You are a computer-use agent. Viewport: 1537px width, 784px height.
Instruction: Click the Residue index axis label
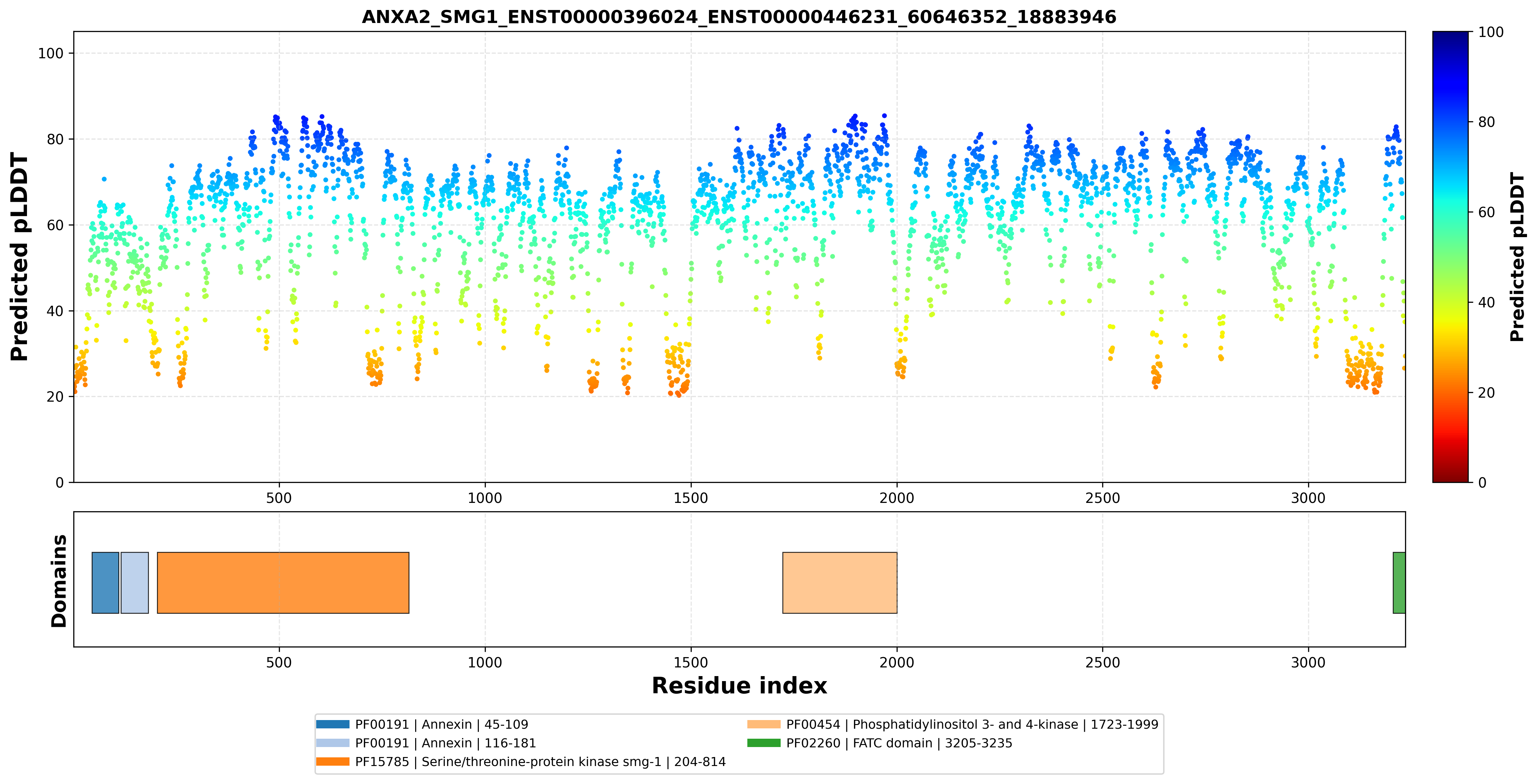[739, 686]
